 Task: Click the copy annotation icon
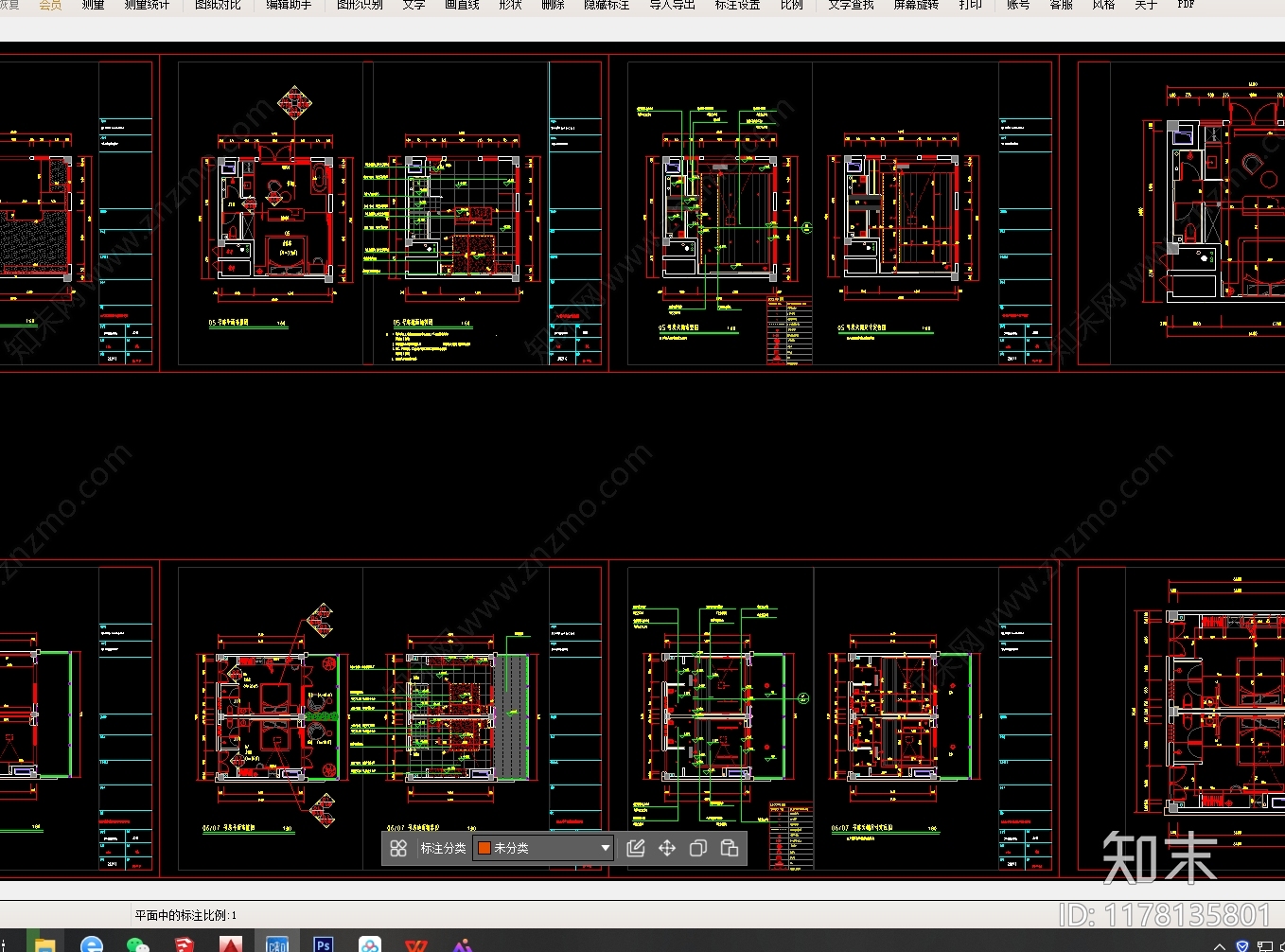(698, 848)
